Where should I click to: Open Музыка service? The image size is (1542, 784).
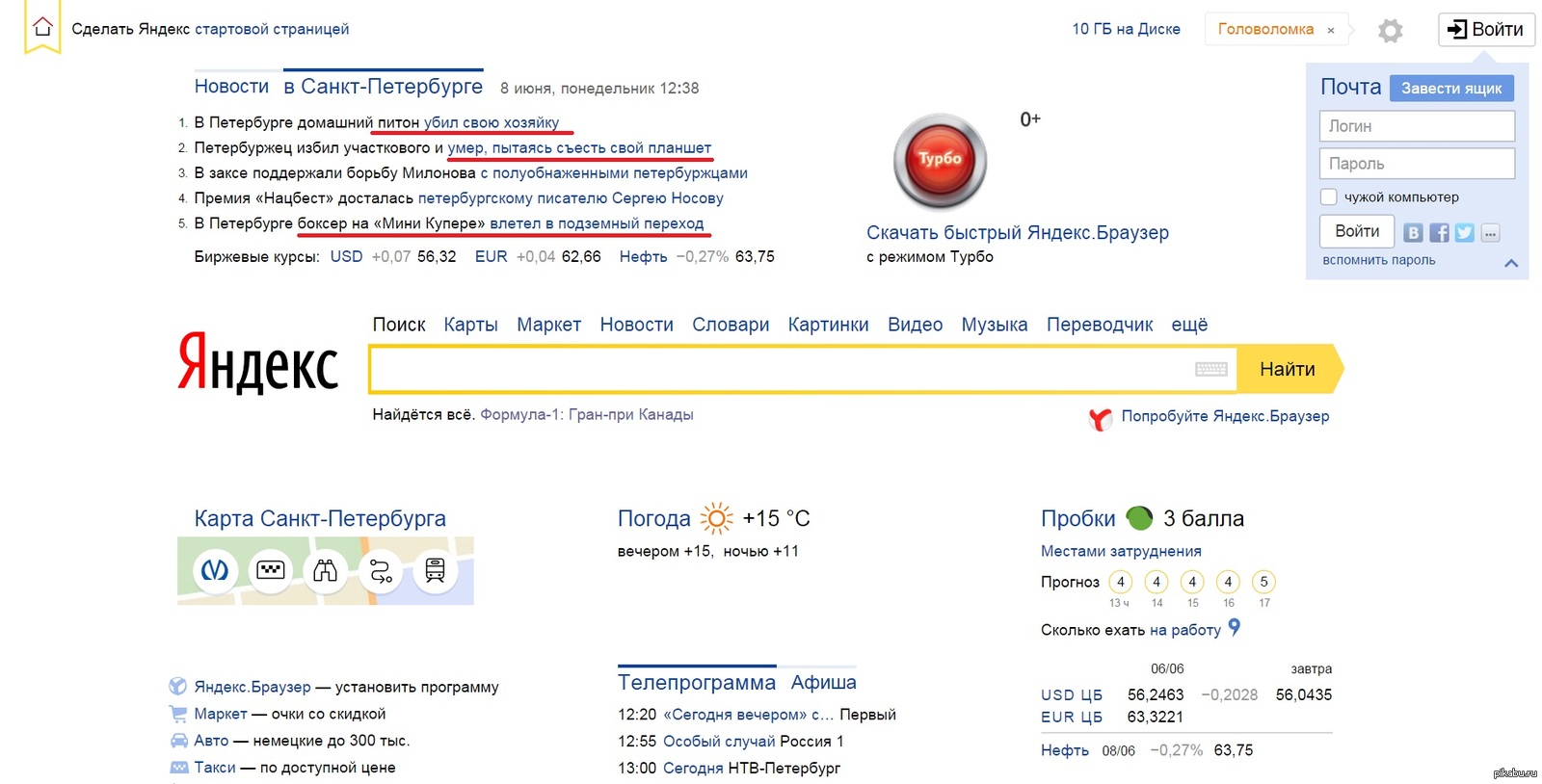pos(994,325)
